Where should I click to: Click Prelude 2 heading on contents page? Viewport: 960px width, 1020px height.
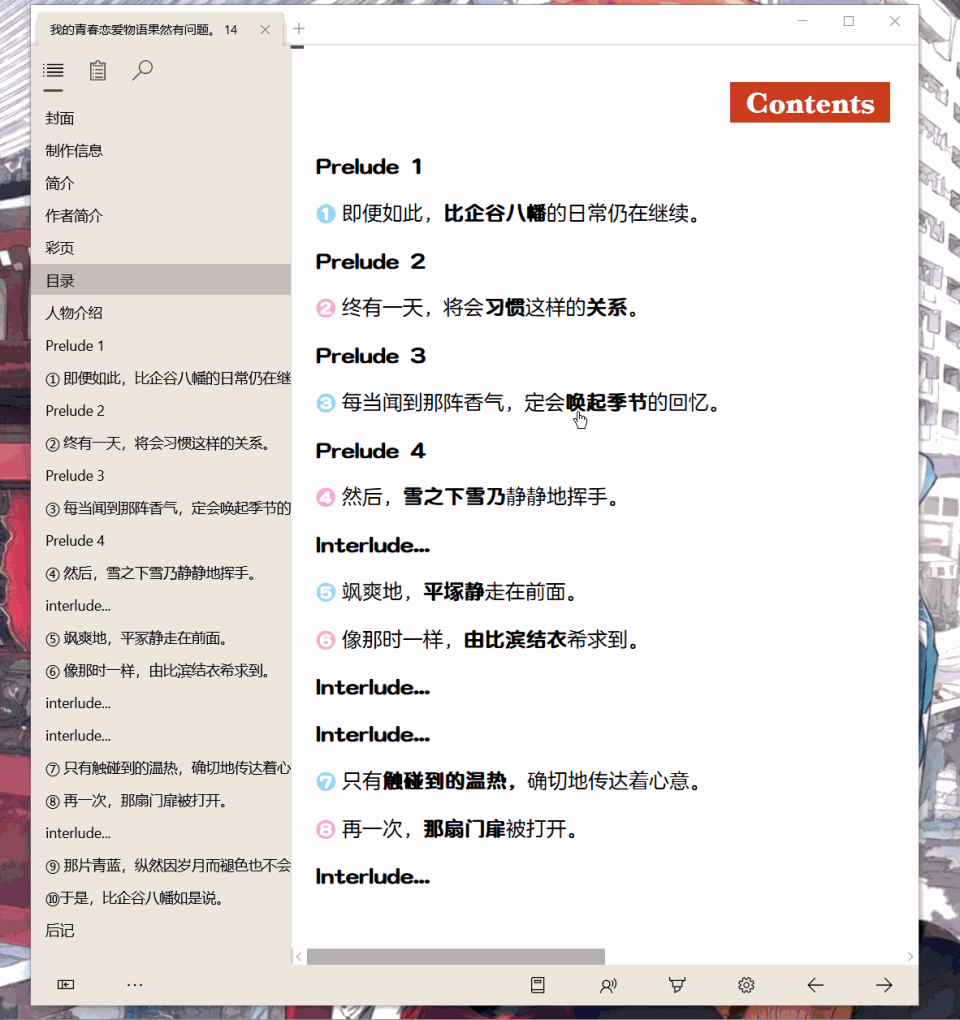(x=370, y=262)
